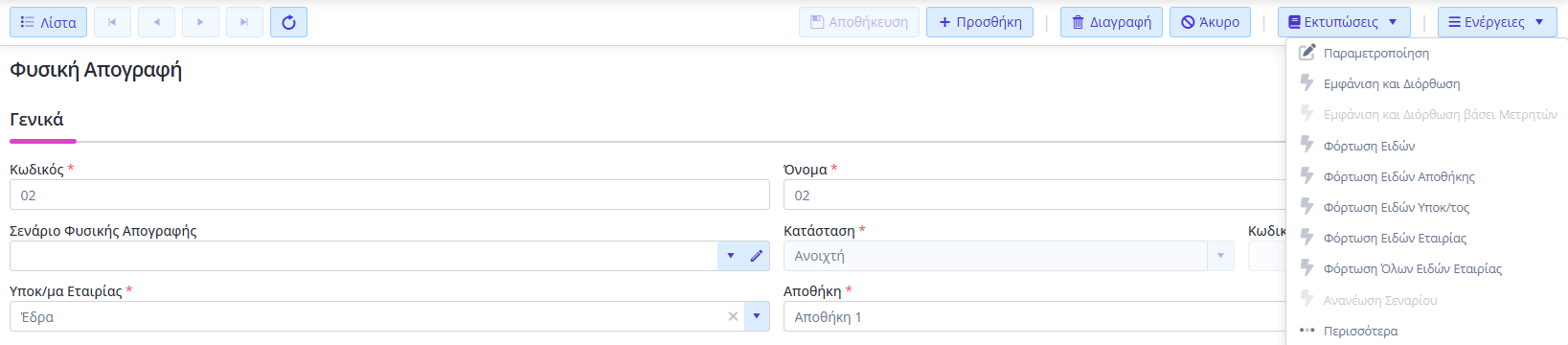Click the Διαγραφή button
The height and width of the screenshot is (345, 1568).
[1111, 22]
